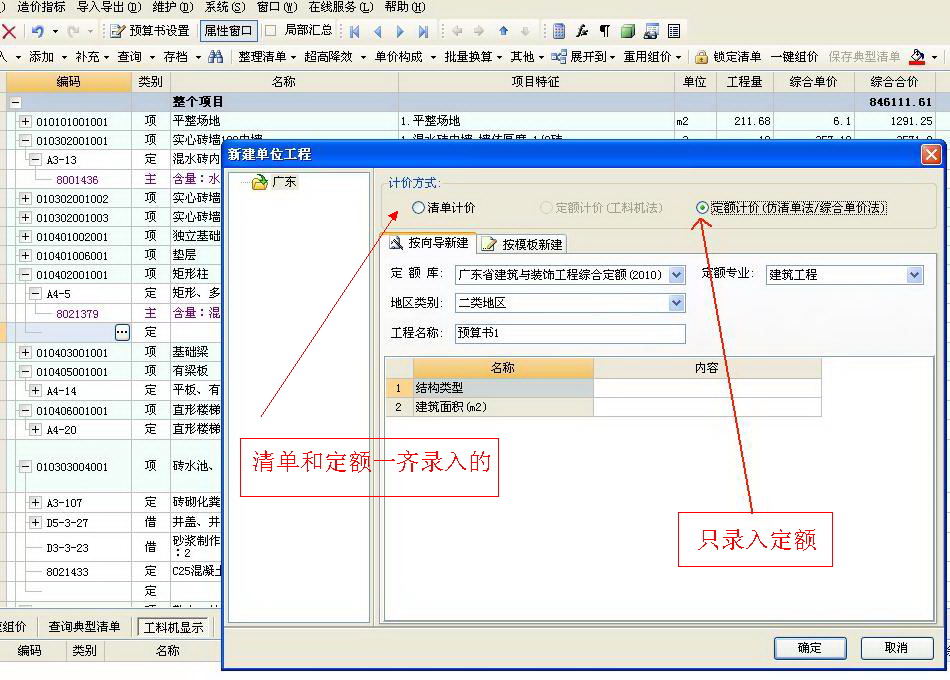
Task: Go to previous record arrow icon
Action: [378, 31]
